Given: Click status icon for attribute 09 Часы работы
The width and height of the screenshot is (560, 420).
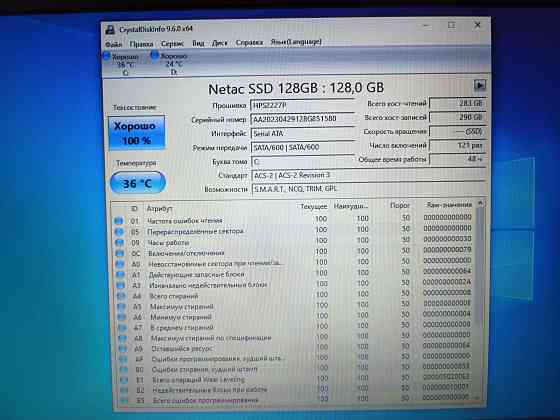Looking at the screenshot, I should tap(119, 243).
